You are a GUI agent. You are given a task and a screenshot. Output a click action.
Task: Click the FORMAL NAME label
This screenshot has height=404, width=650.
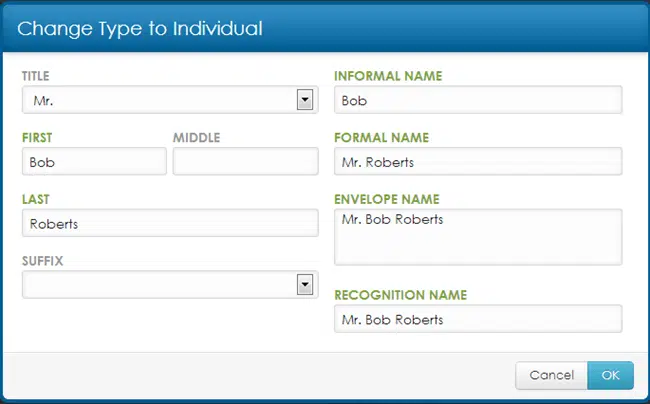click(x=382, y=137)
